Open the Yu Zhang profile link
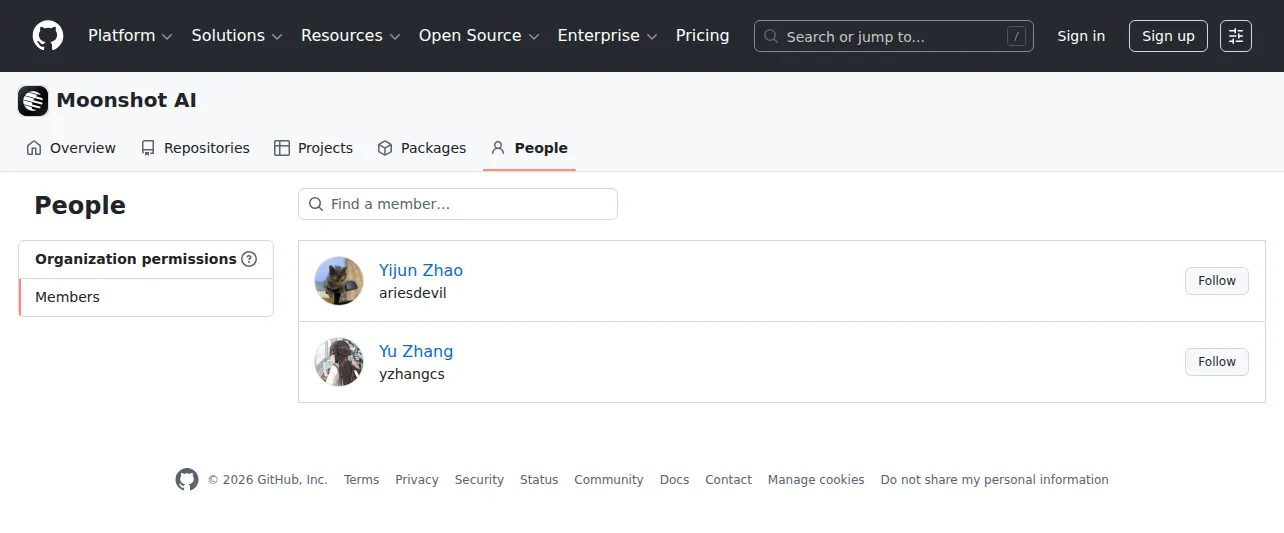Image resolution: width=1284 pixels, height=533 pixels. click(x=416, y=351)
